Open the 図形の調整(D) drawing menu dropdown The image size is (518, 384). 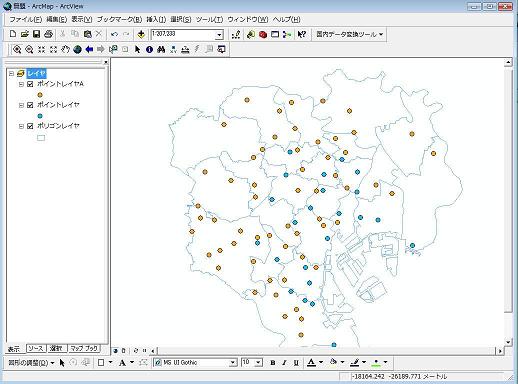(x=31, y=363)
